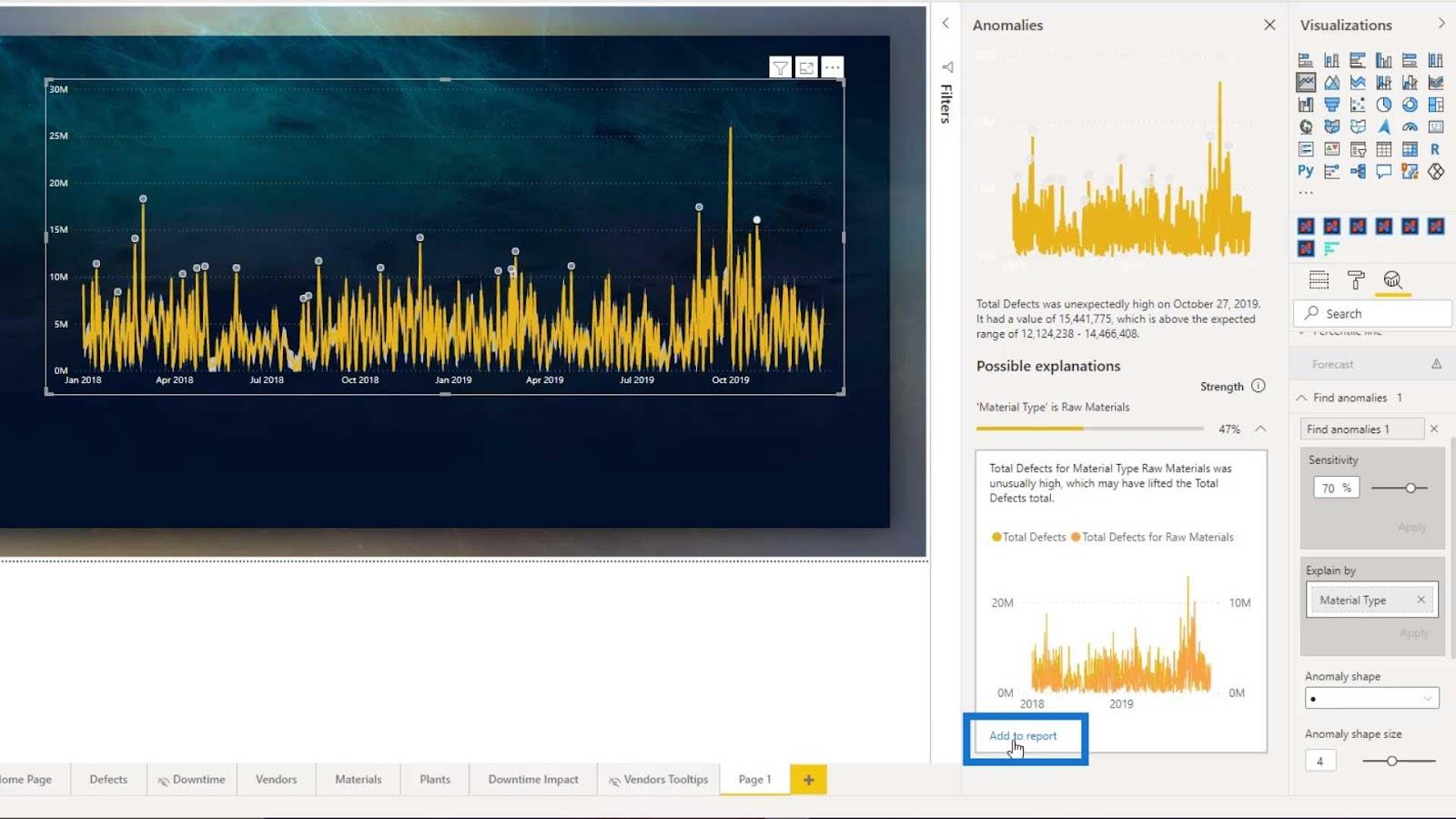Click the Sensitivity 70 % input box
1456x819 pixels.
click(1335, 488)
